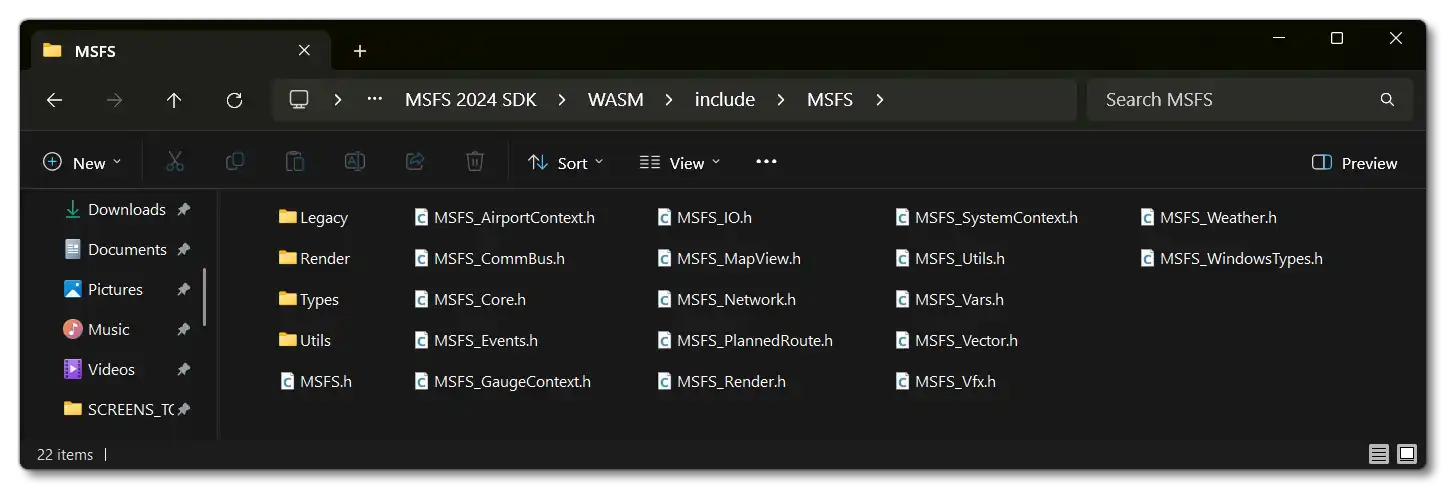This screenshot has height=489, width=1446.
Task: Refresh the MSFS folder view
Action: (234, 100)
